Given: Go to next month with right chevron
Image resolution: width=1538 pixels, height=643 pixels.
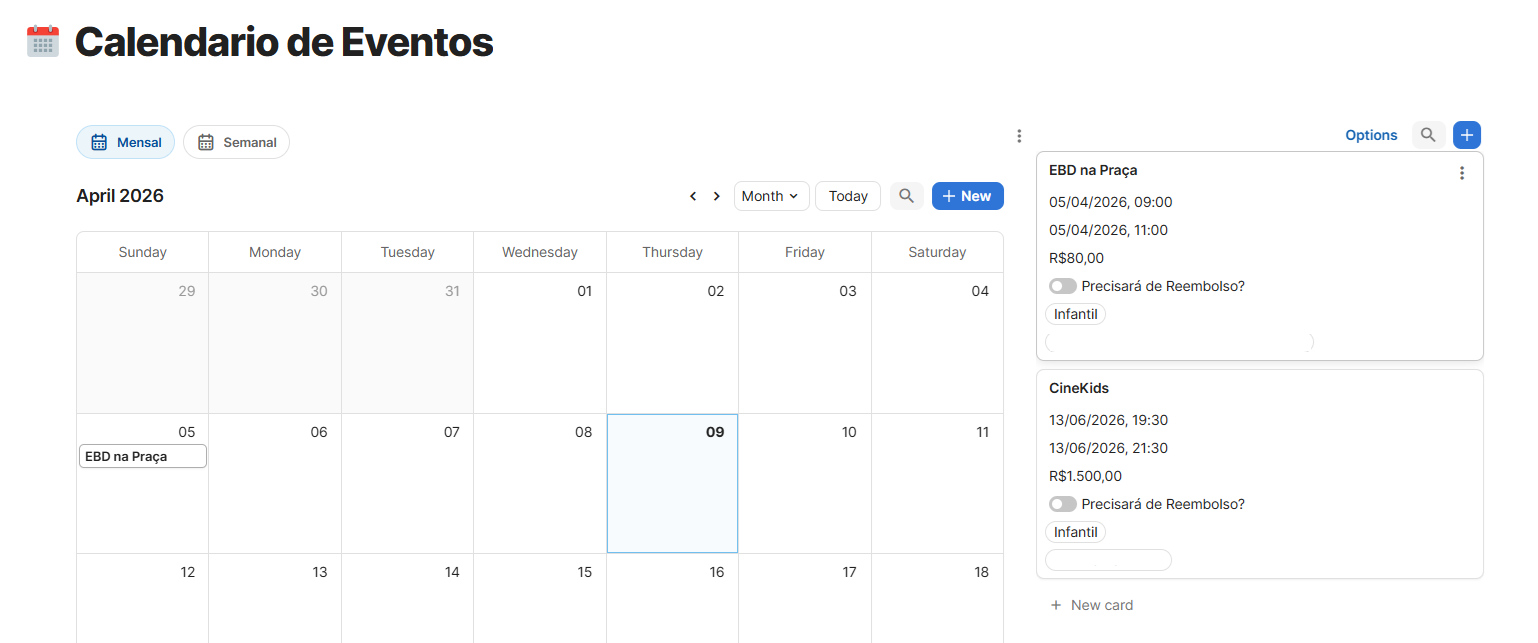Looking at the screenshot, I should pyautogui.click(x=716, y=196).
